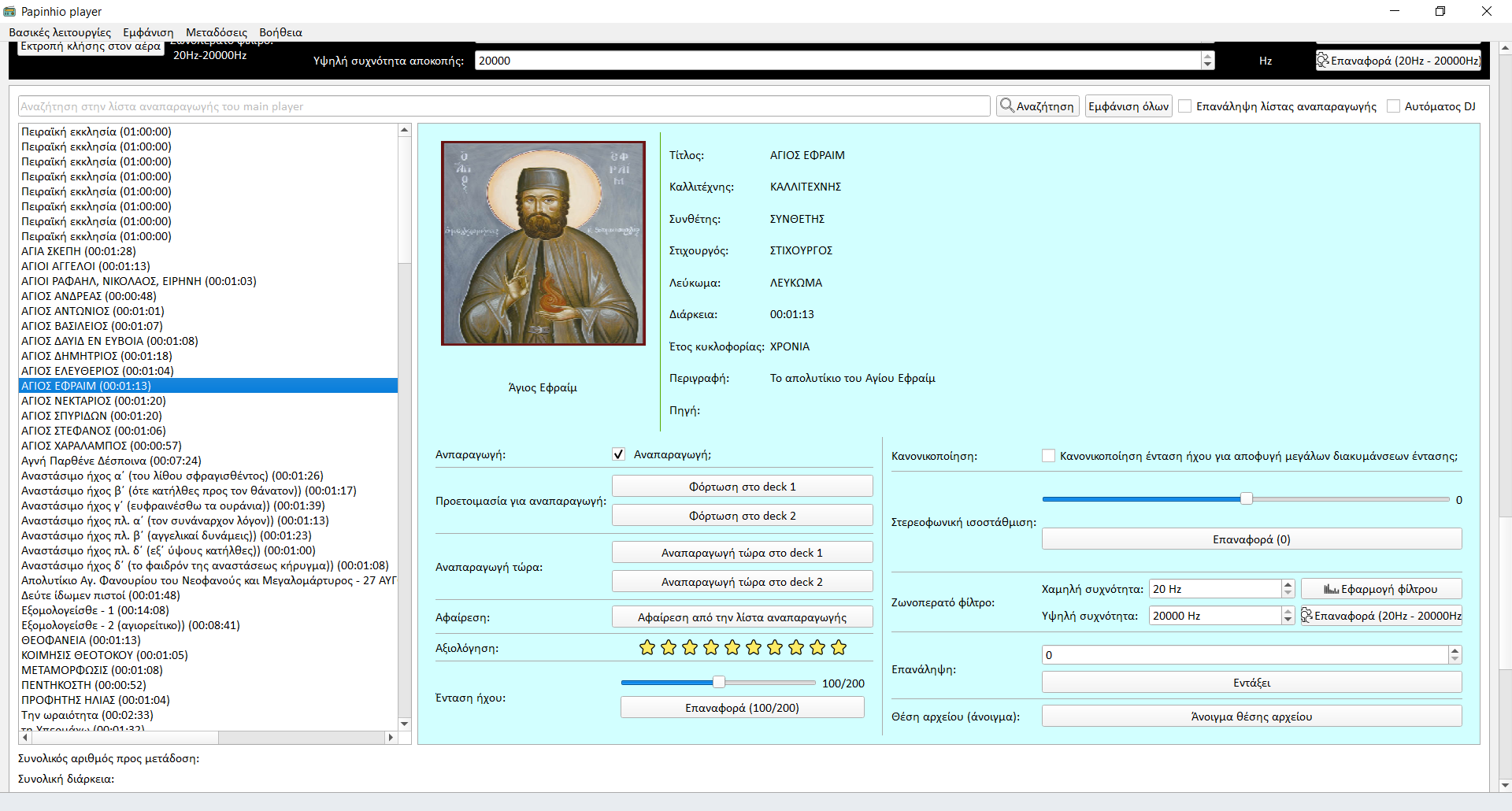
Task: Click the seventh rating star
Action: (775, 647)
